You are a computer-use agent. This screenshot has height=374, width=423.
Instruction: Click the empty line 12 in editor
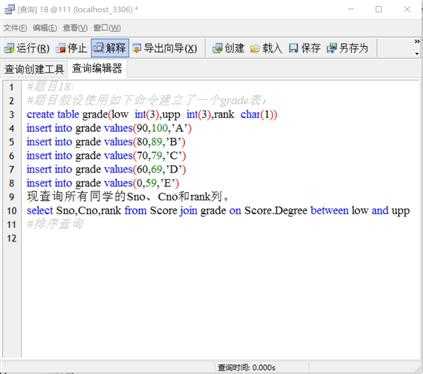(x=220, y=238)
